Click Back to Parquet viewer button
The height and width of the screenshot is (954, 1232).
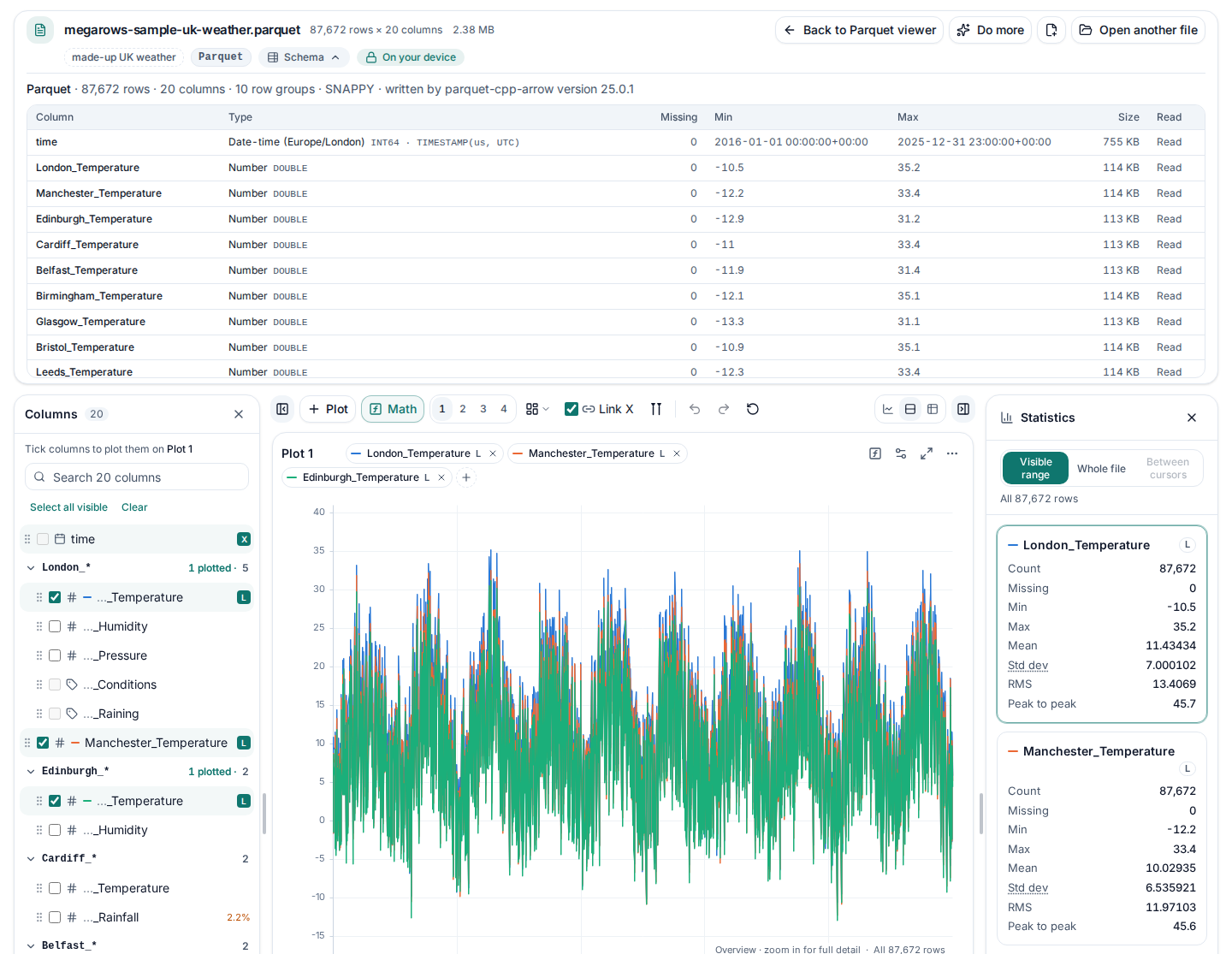click(x=859, y=30)
